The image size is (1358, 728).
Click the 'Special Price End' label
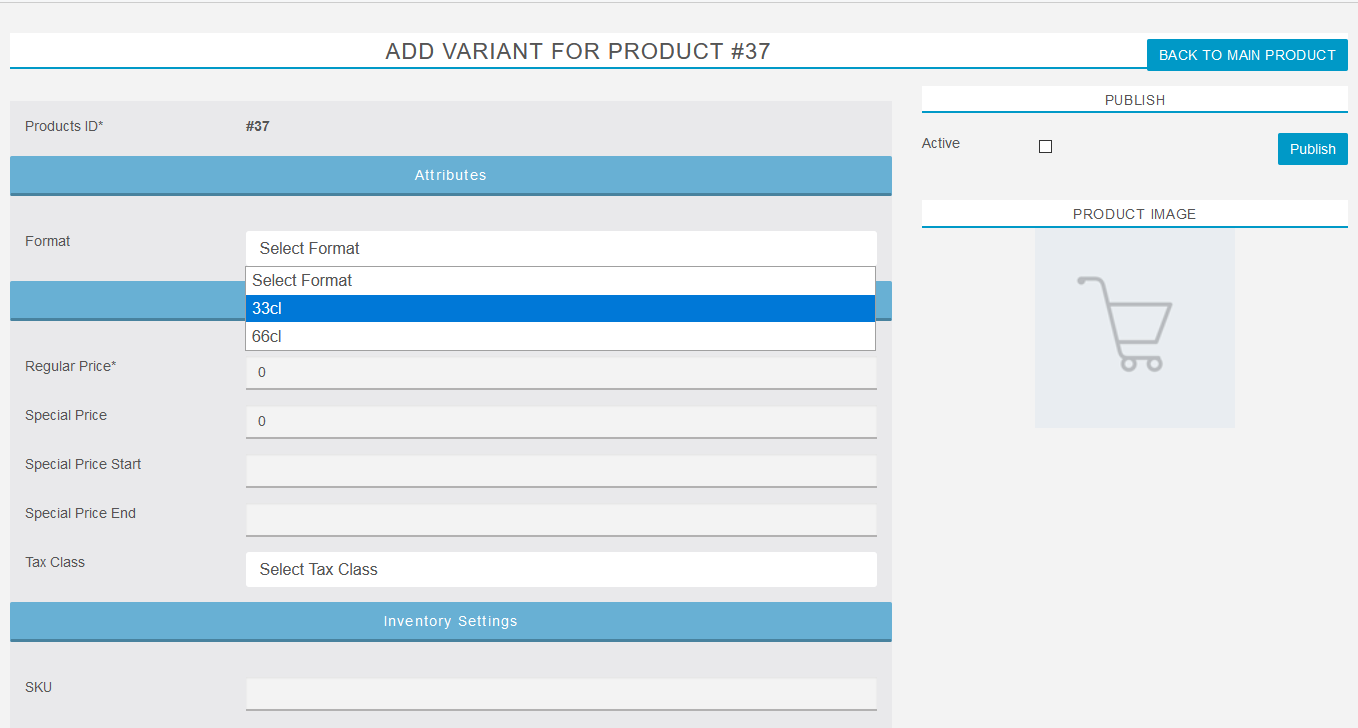(x=80, y=513)
